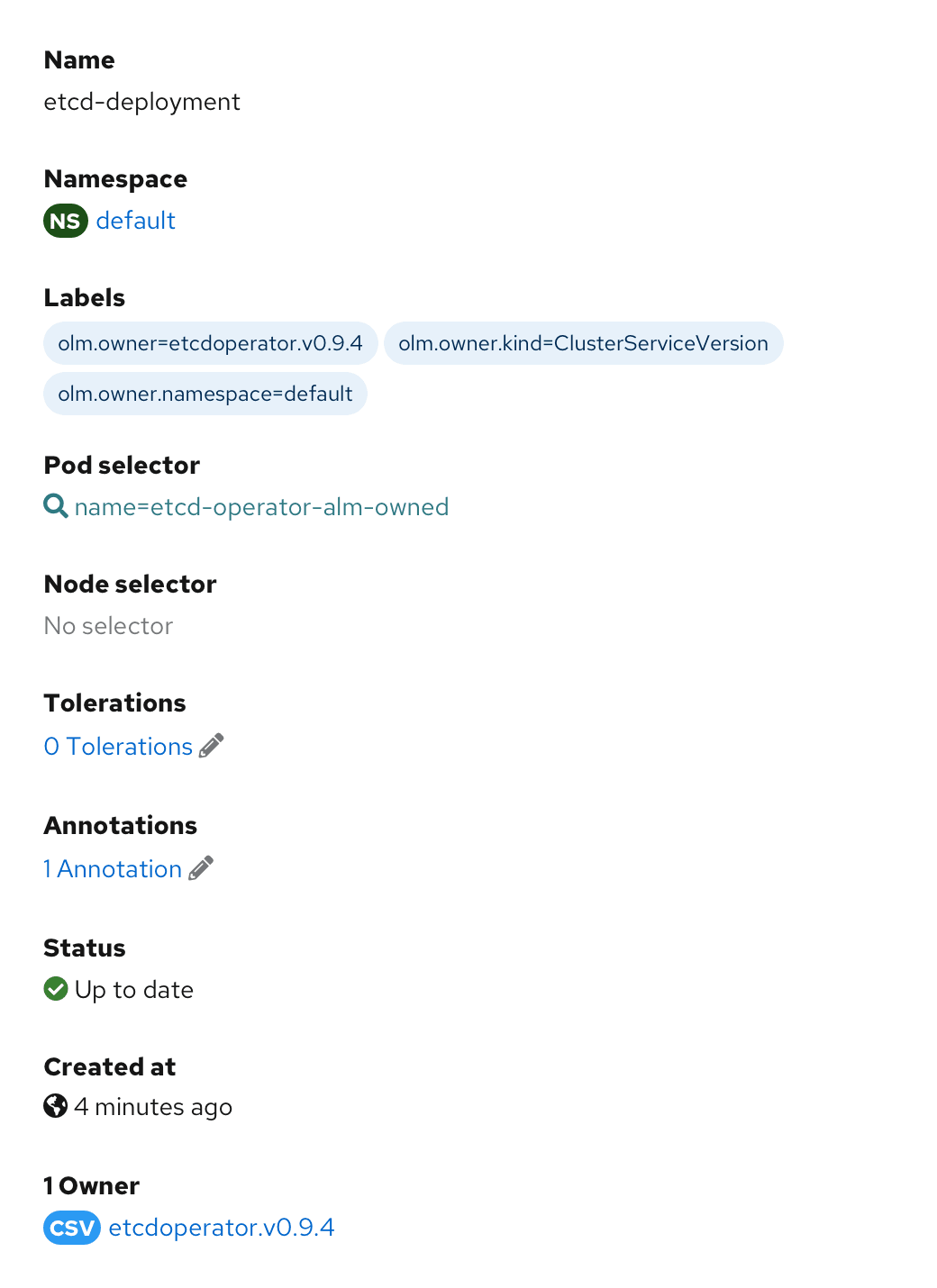Select the olm.owner.kind=ClusterServiceVersion label
The width and height of the screenshot is (937, 1288).
[x=583, y=343]
